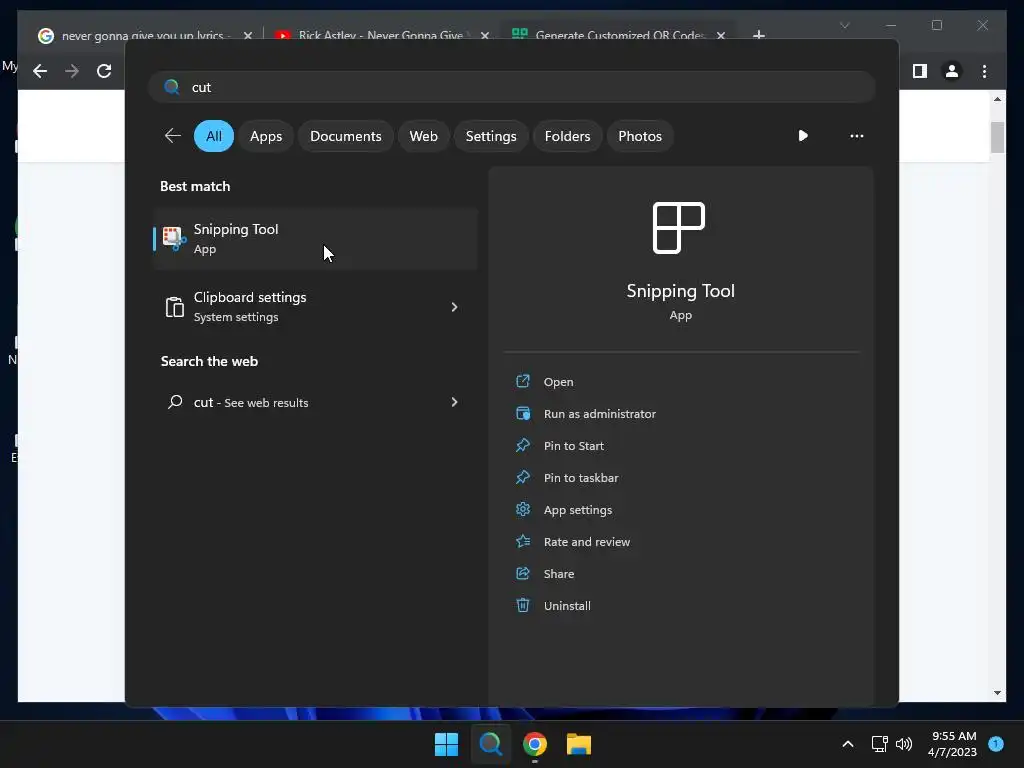Close the never gonna give you up lyrics tab
The height and width of the screenshot is (768, 1024).
coord(248,35)
